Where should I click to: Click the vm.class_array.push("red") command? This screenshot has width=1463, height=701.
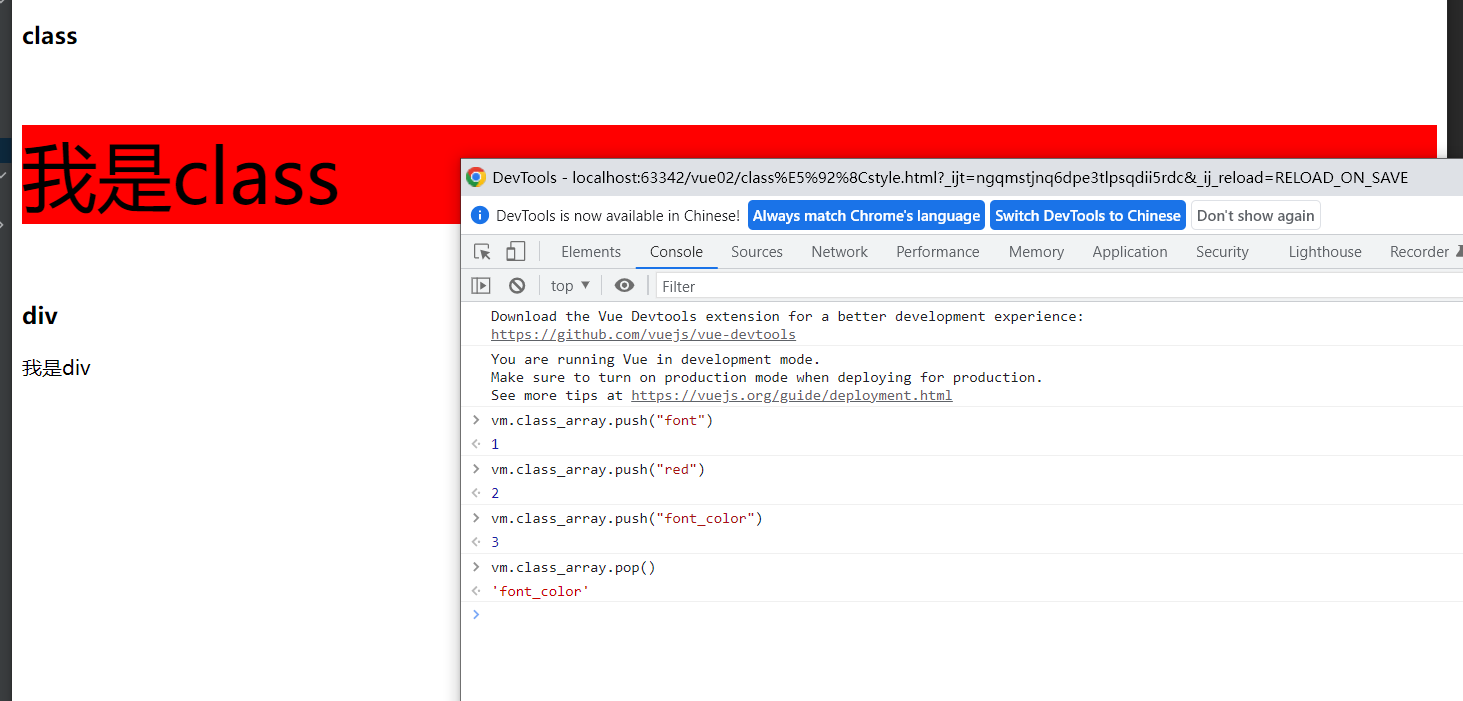pos(598,469)
